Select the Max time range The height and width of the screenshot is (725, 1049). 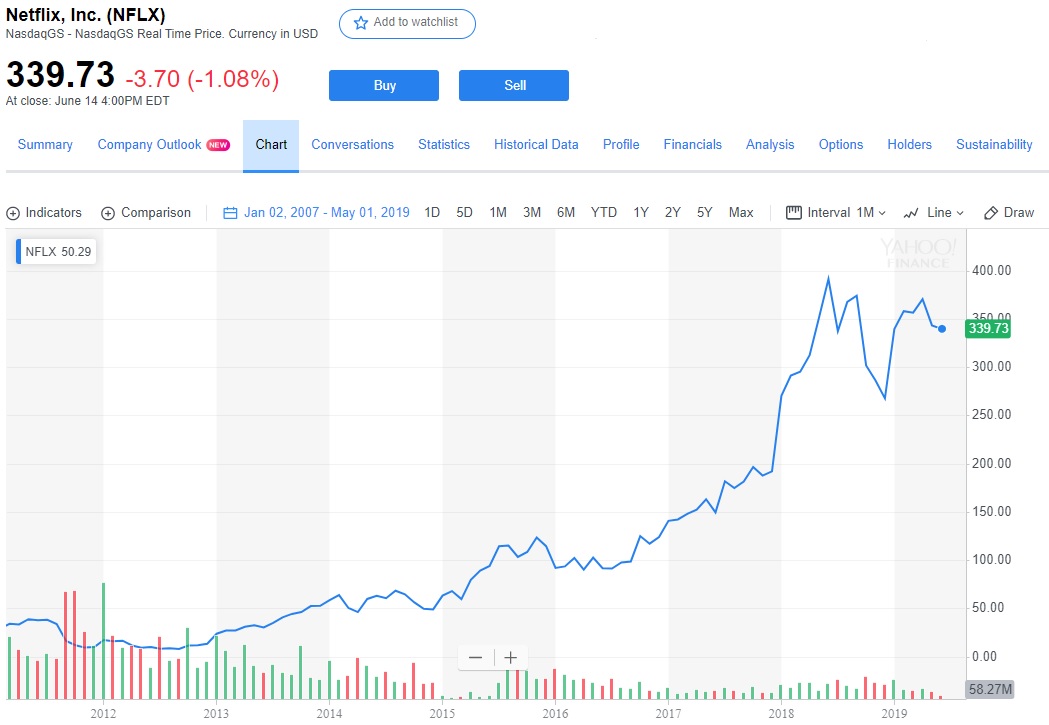tap(741, 213)
